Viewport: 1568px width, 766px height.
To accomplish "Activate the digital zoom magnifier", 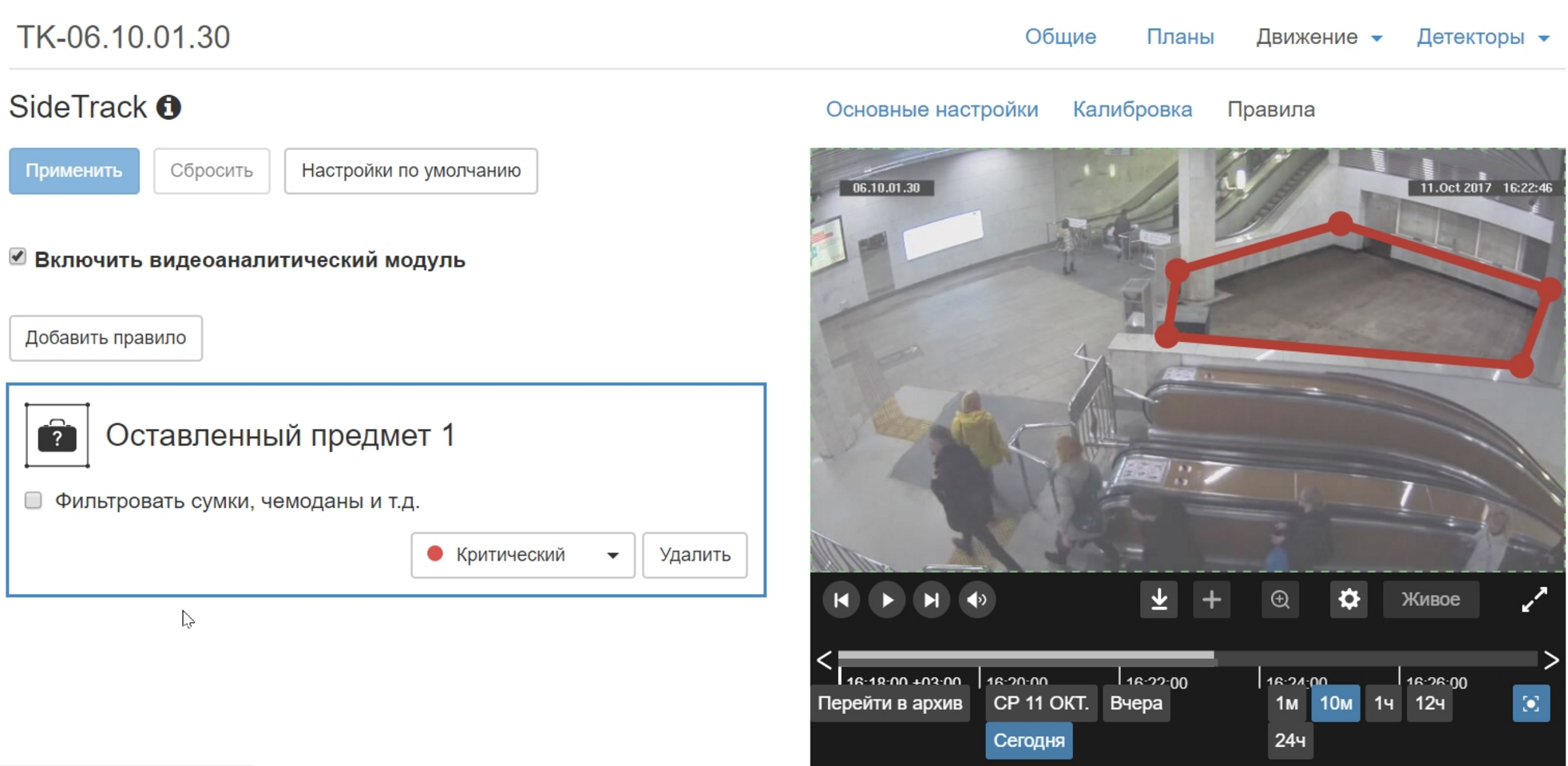I will 1280,600.
